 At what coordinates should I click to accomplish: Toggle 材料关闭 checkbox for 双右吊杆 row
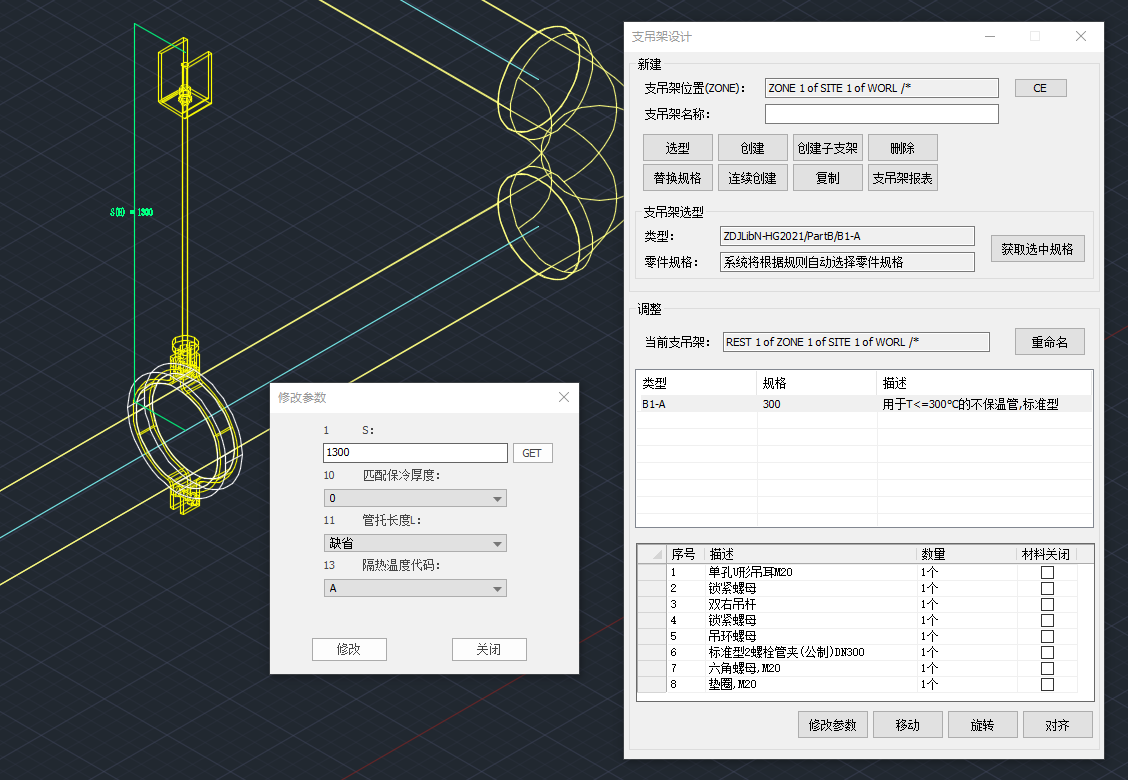pyautogui.click(x=1047, y=605)
